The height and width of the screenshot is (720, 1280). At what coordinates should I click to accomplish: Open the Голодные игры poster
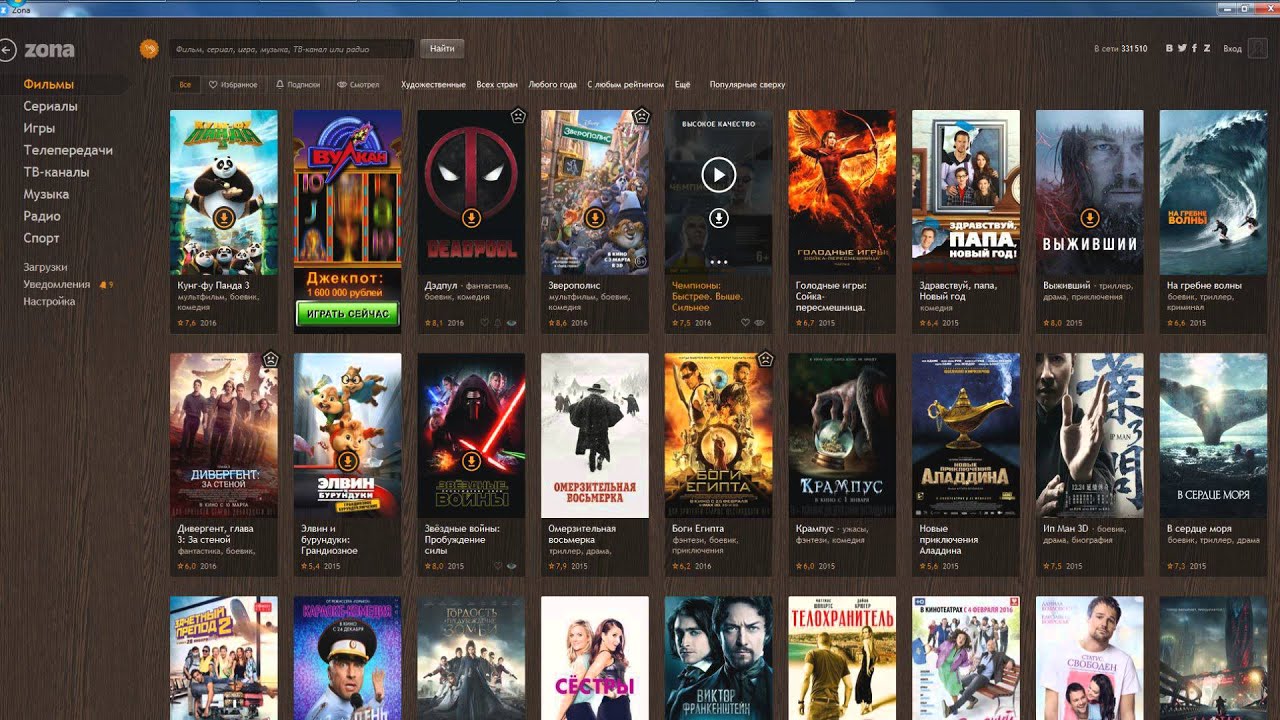coord(842,192)
